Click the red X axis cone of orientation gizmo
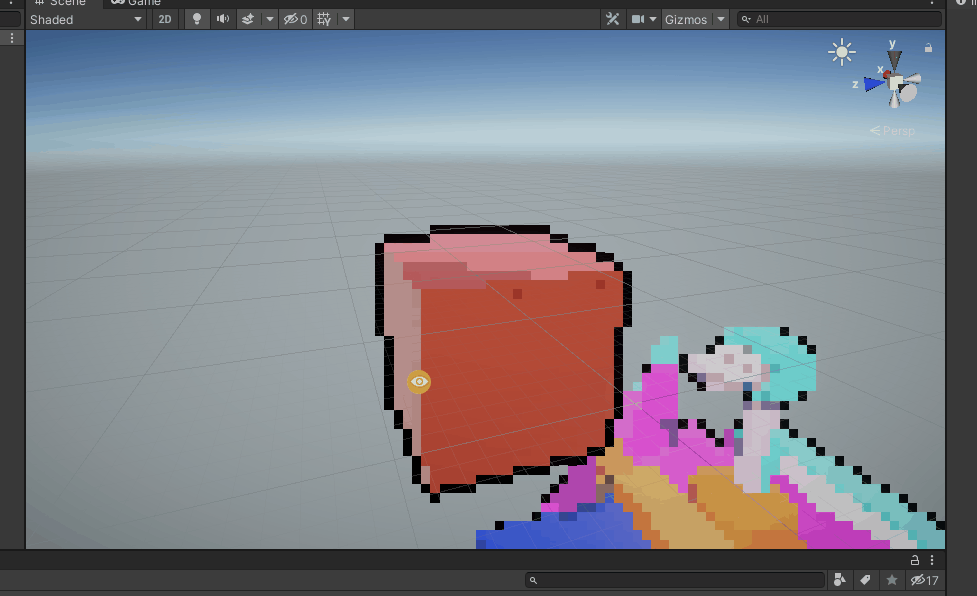Image resolution: width=977 pixels, height=596 pixels. [887, 74]
